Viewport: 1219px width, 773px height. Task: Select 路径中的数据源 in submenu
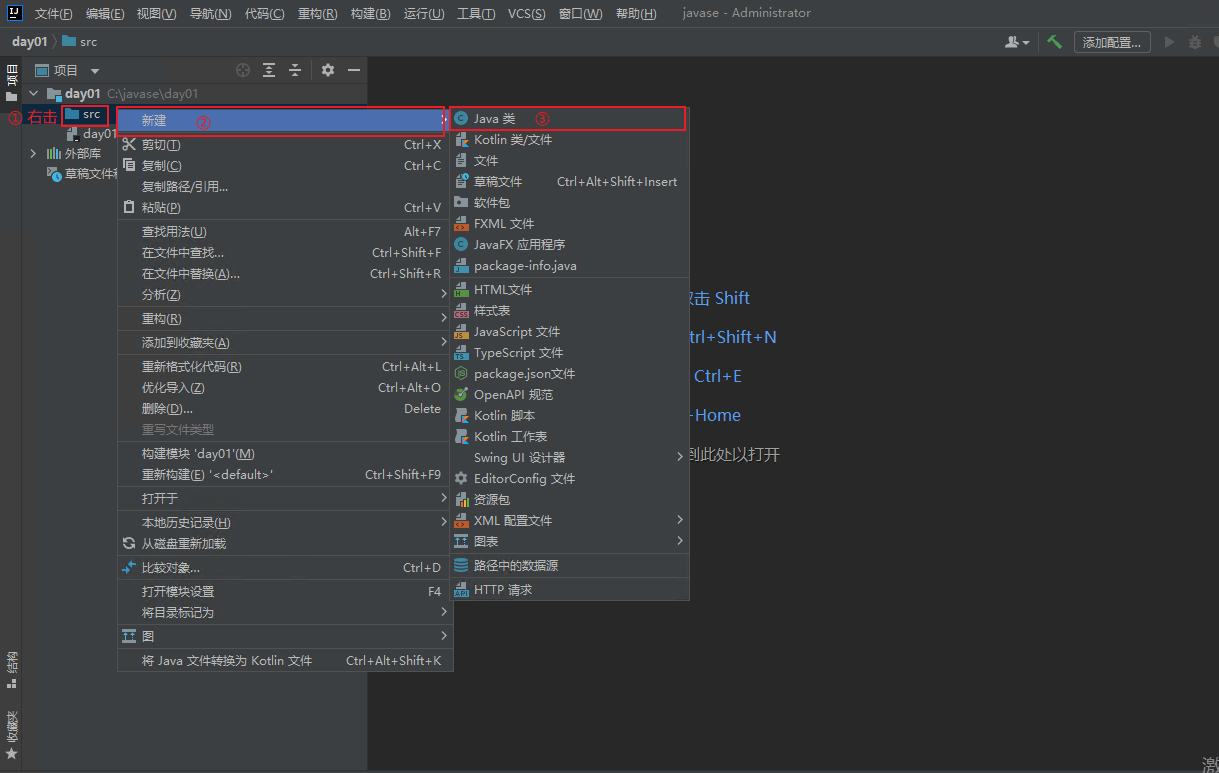click(x=568, y=565)
